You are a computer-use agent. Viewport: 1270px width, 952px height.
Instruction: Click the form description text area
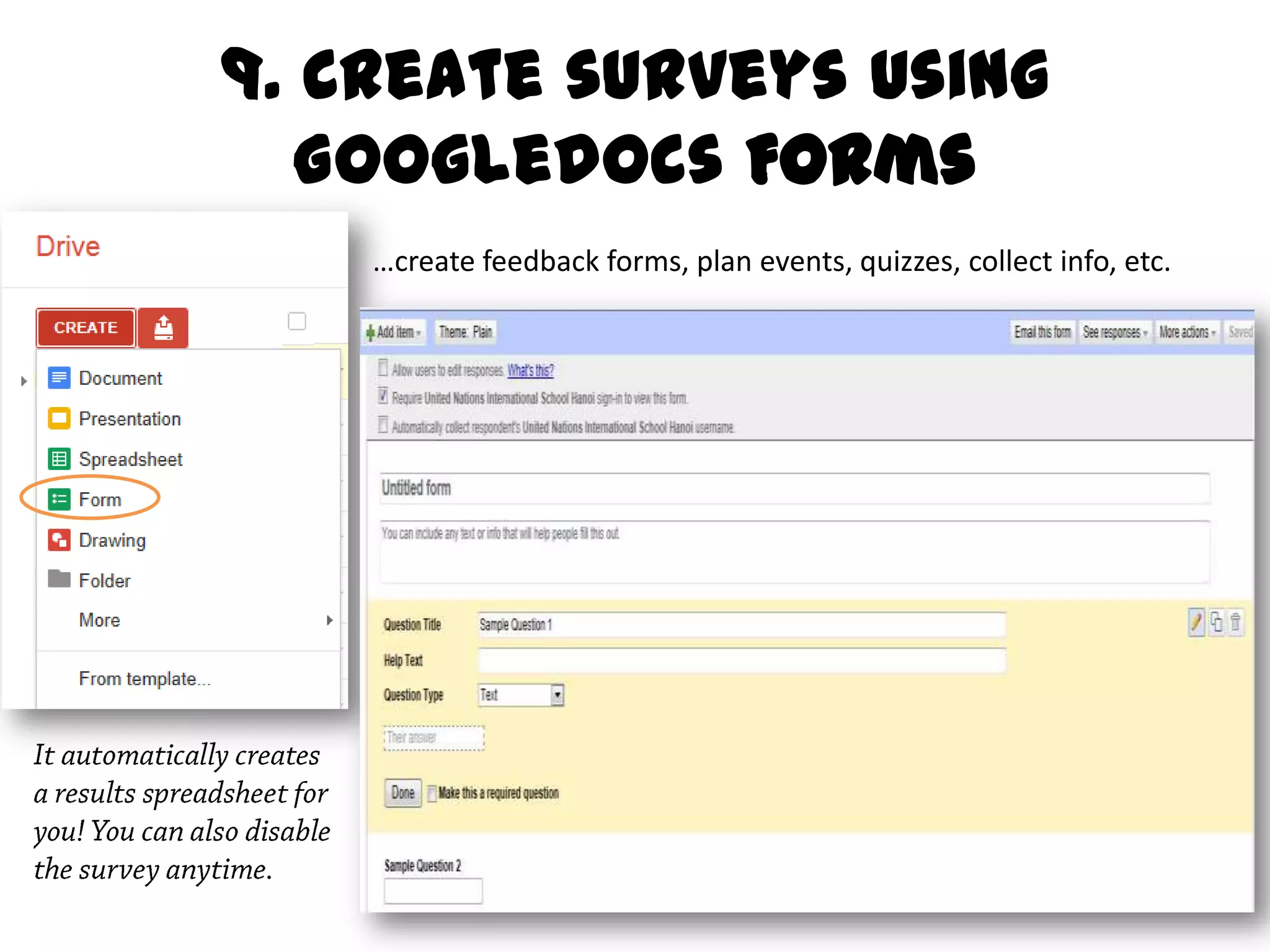pyautogui.click(x=795, y=552)
